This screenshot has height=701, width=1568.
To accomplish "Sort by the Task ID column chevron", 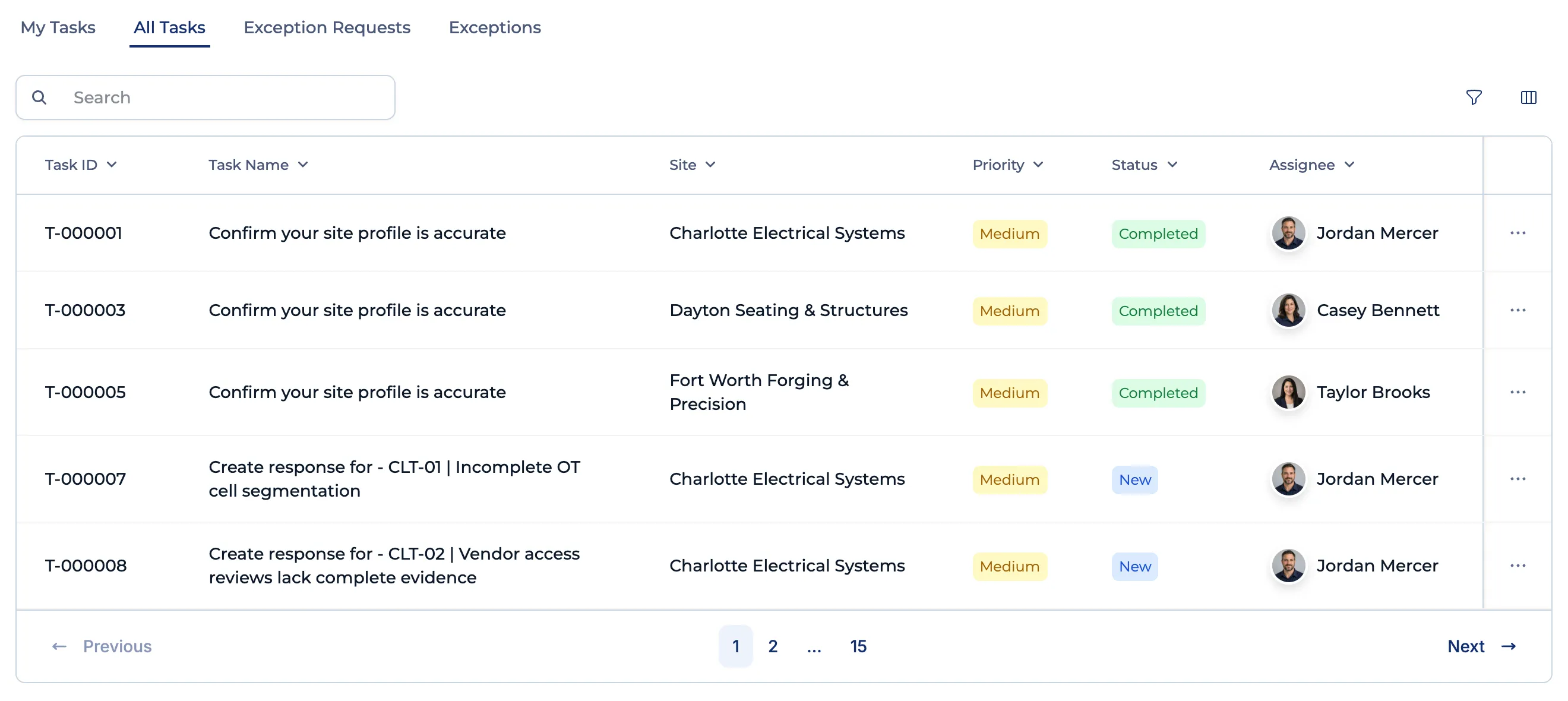I will 112,165.
